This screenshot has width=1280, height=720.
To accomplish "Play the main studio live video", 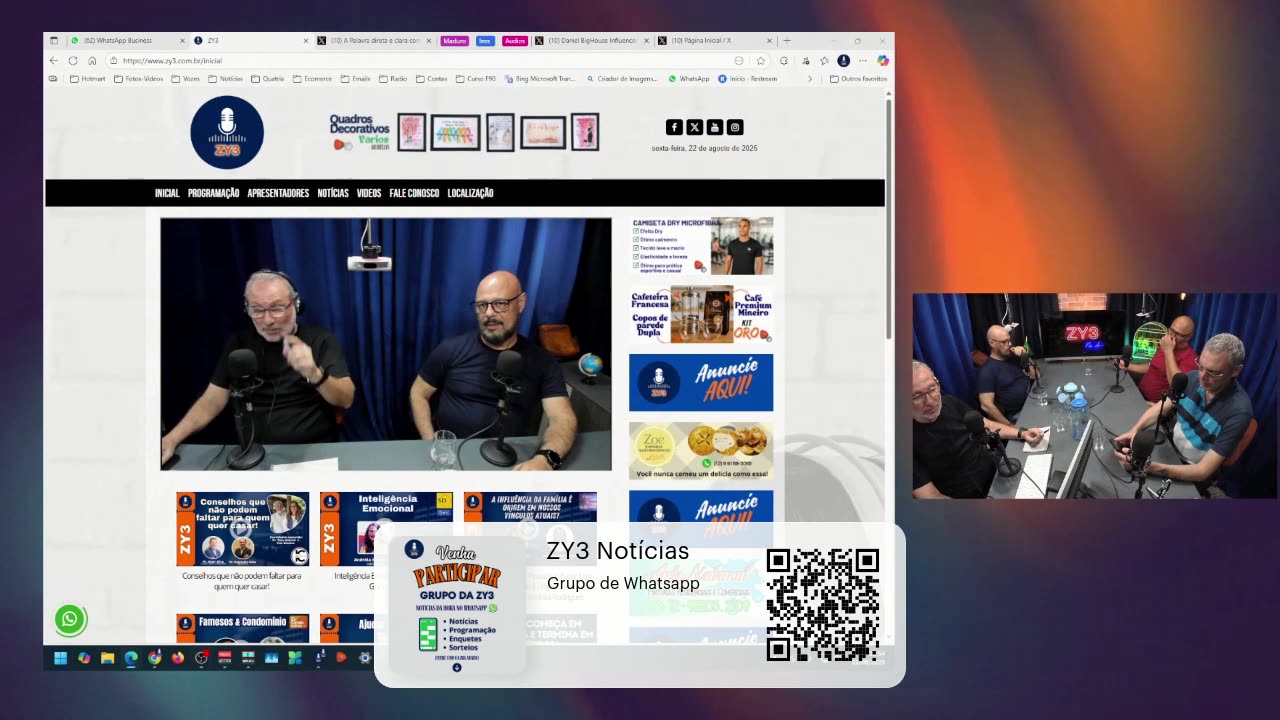I will coord(386,344).
